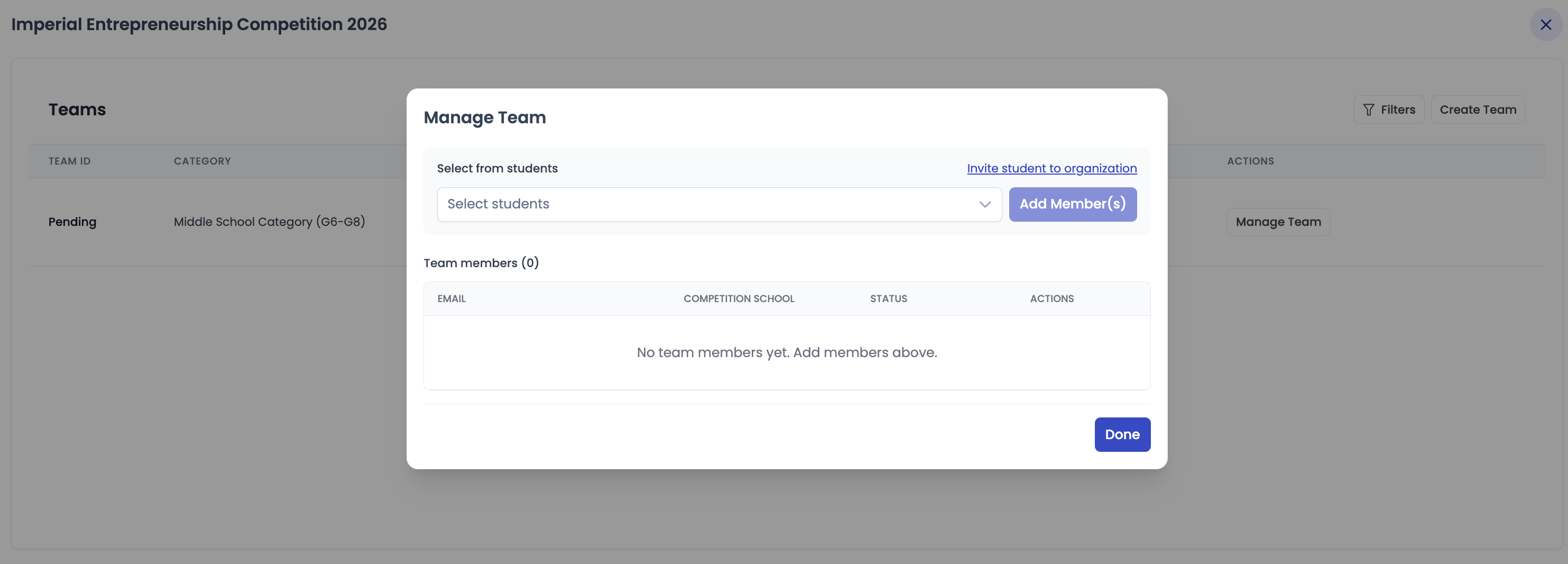Click the EMAIL column header
Screen dimensions: 1568x564
[x=451, y=299]
